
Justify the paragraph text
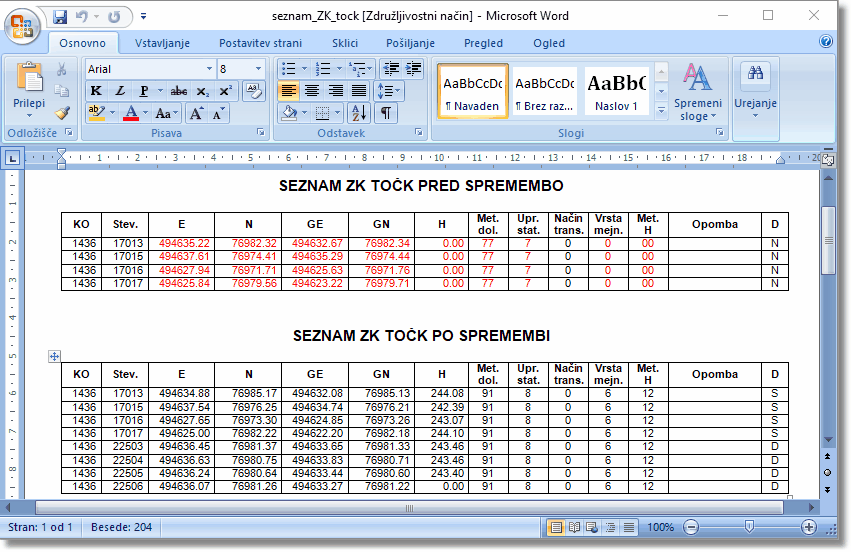point(359,91)
